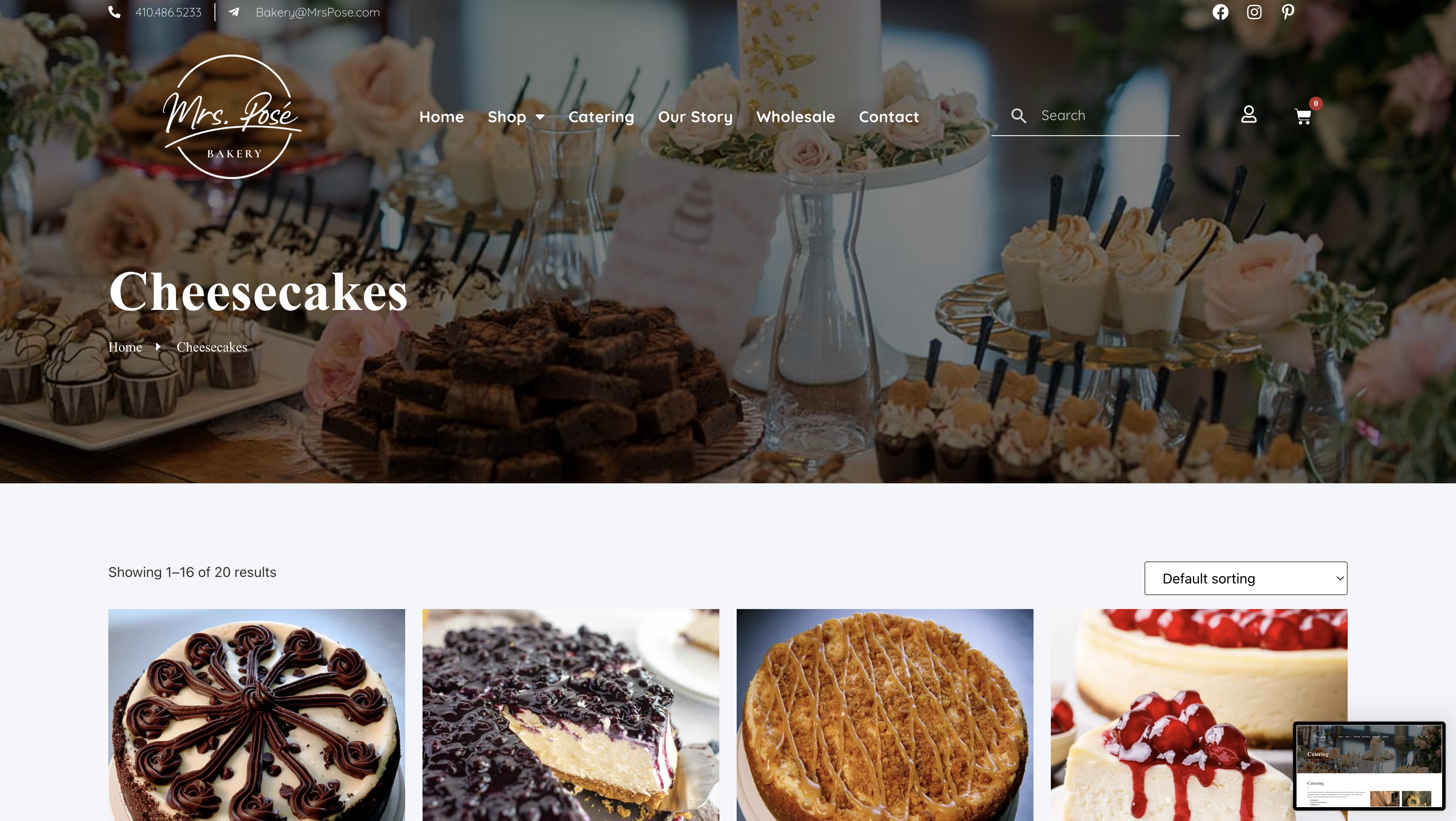1456x821 pixels.
Task: Click the paper plane email icon
Action: click(234, 12)
